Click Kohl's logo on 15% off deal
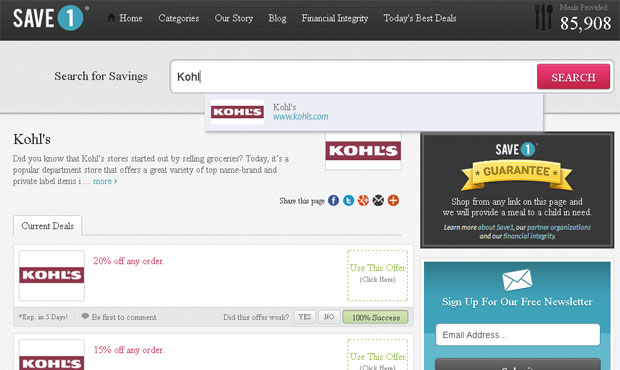 coord(52,355)
